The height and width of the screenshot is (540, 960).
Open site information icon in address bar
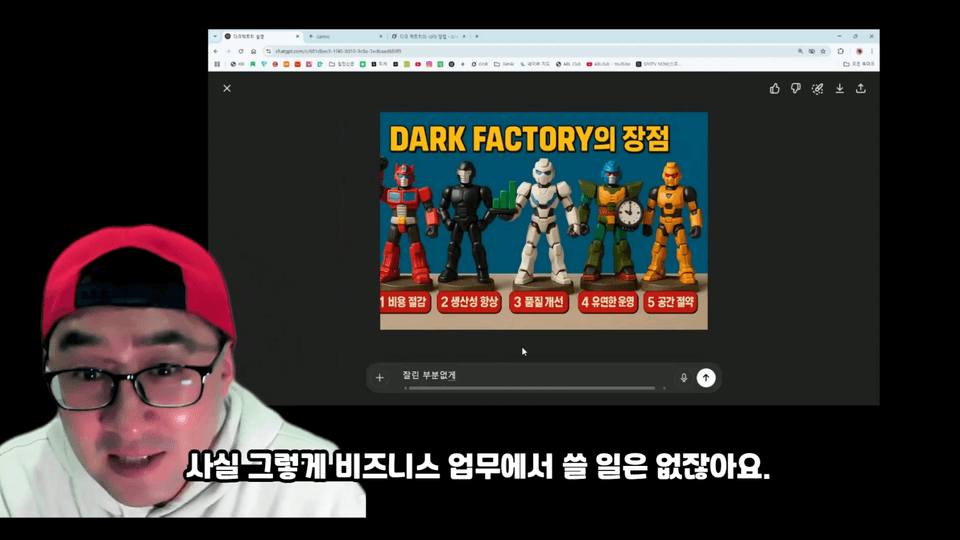click(x=268, y=51)
